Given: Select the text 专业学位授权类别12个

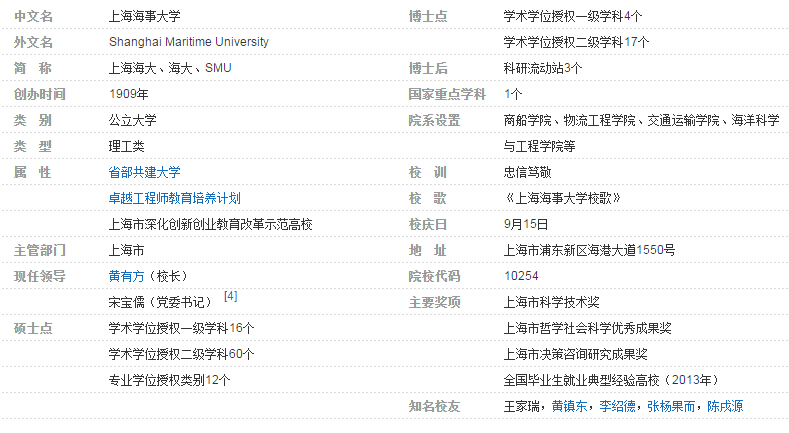Looking at the screenshot, I should pos(170,380).
